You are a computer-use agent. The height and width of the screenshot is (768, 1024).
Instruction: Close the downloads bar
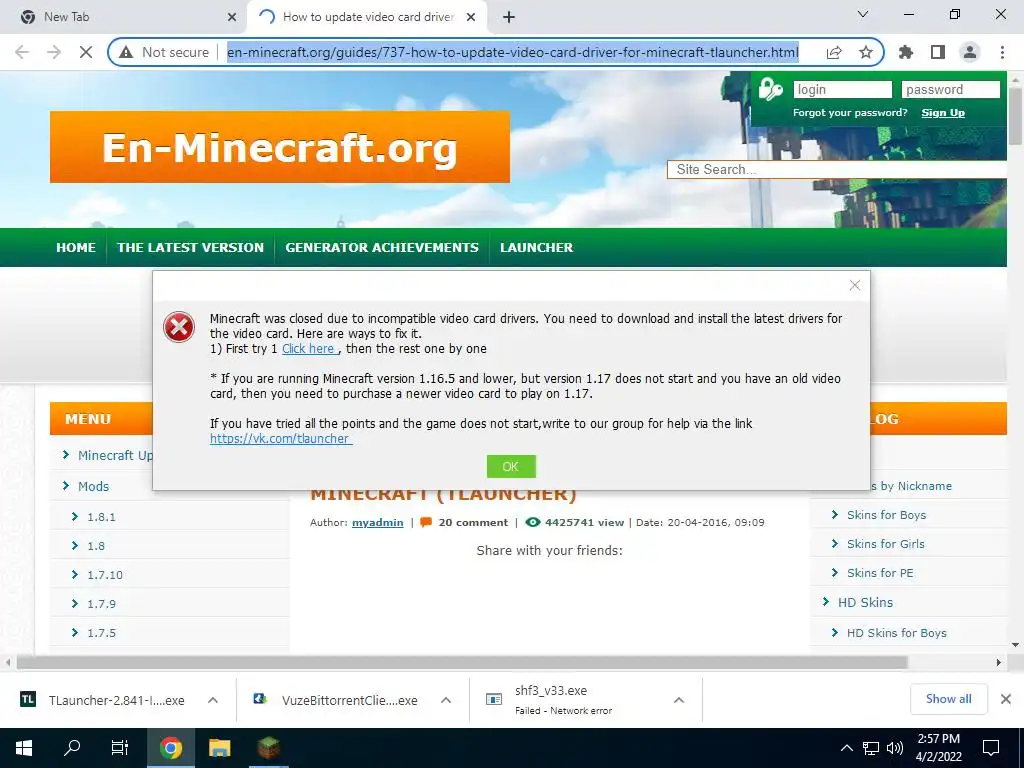(1006, 699)
